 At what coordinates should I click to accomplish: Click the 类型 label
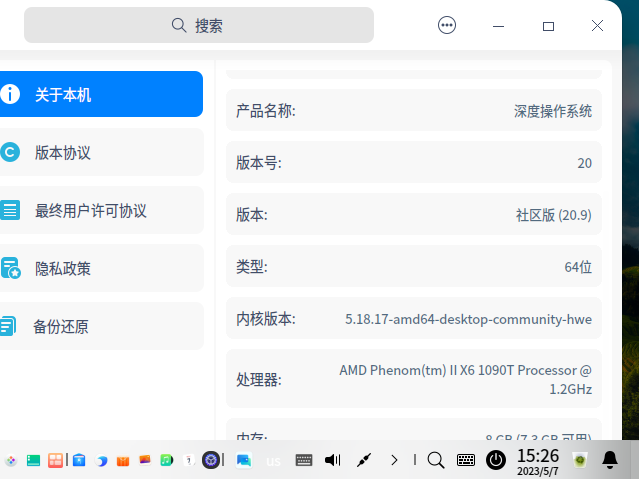point(252,267)
